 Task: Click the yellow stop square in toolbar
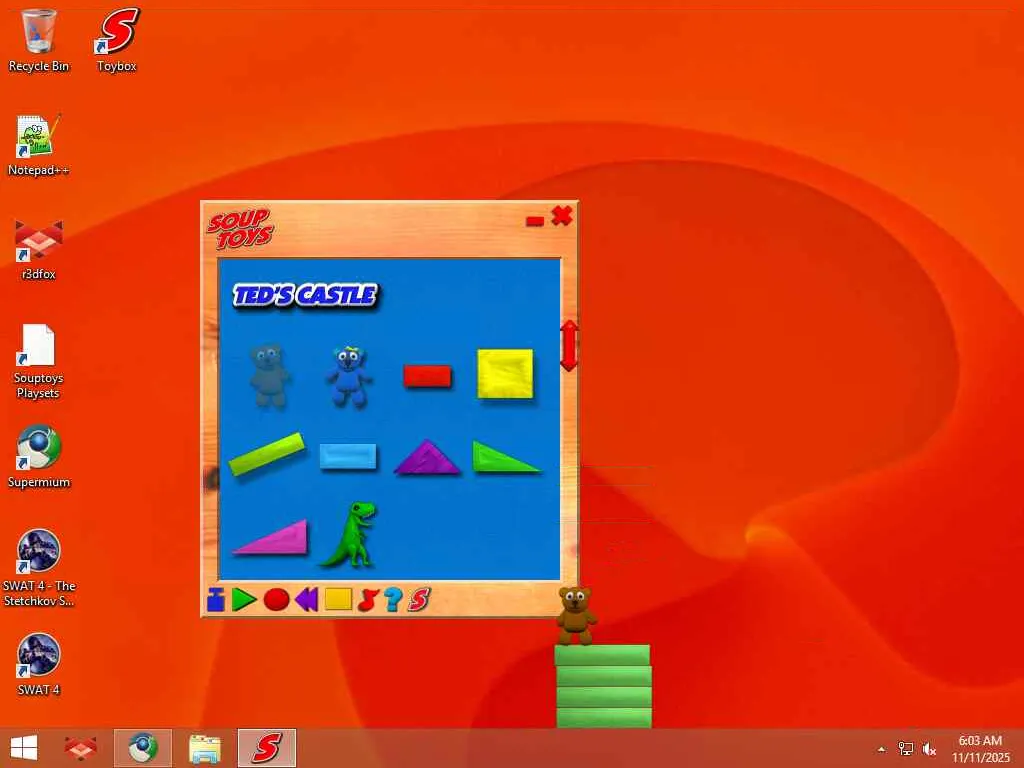[x=338, y=599]
